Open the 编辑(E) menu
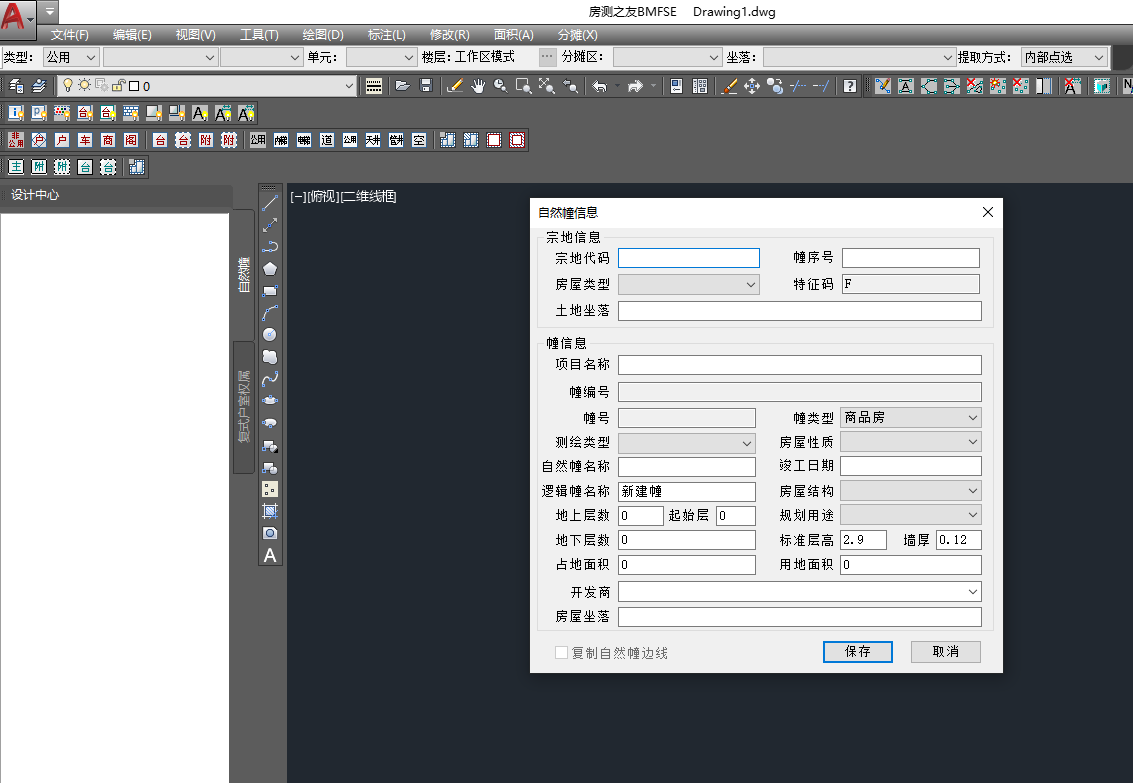Screen dimensions: 1133x783 click(132, 35)
